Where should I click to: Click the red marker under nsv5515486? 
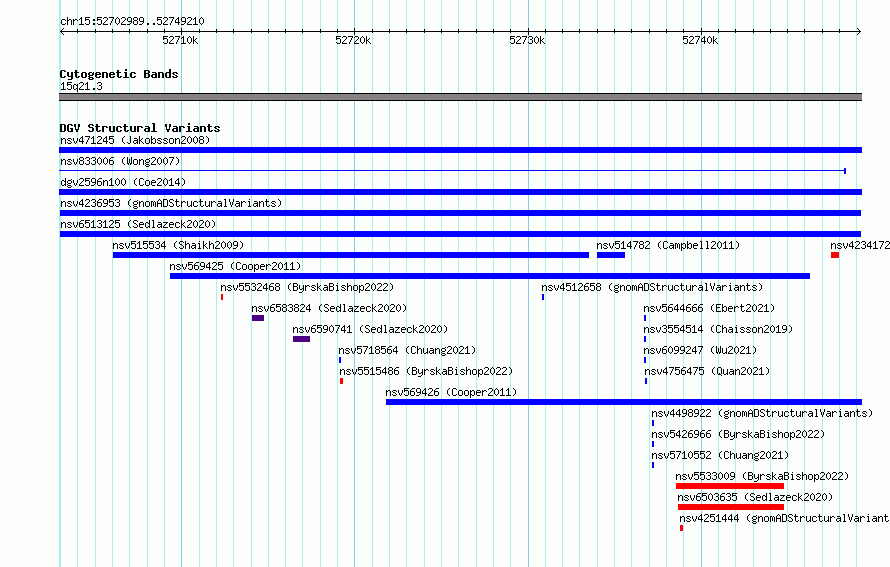[x=342, y=381]
